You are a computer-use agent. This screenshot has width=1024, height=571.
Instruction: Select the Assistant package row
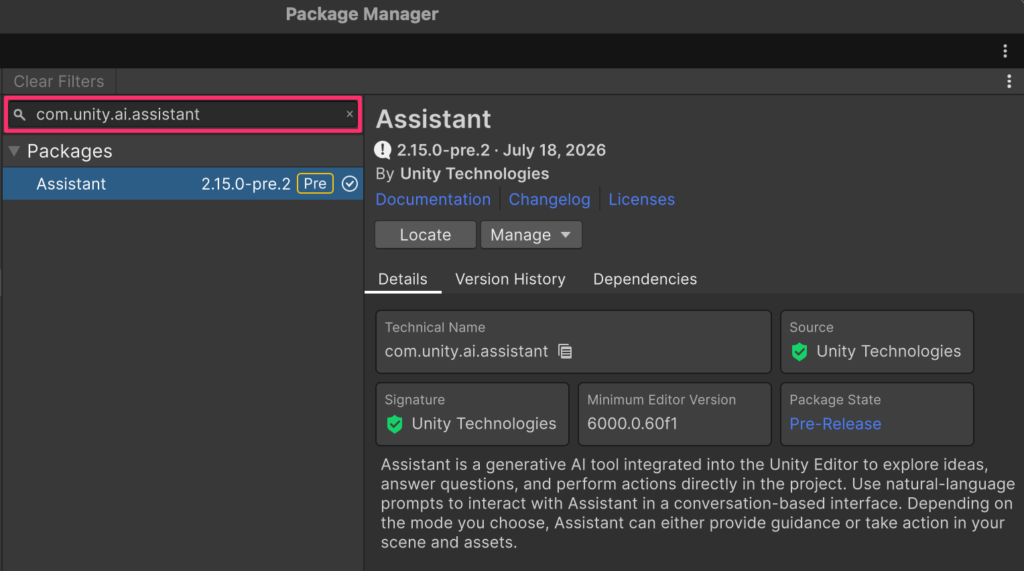183,184
